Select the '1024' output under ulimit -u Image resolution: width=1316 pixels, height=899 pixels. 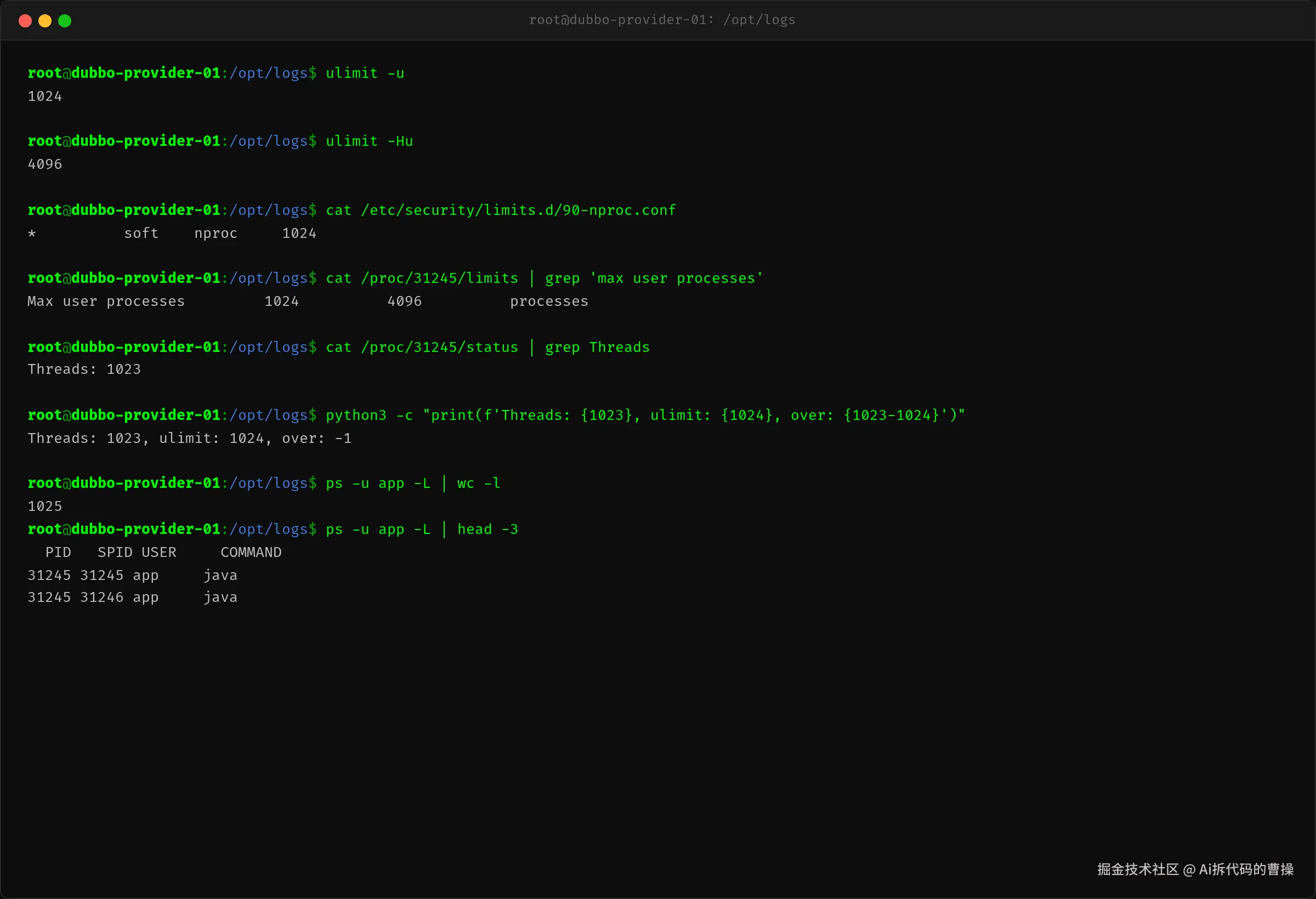[x=45, y=96]
